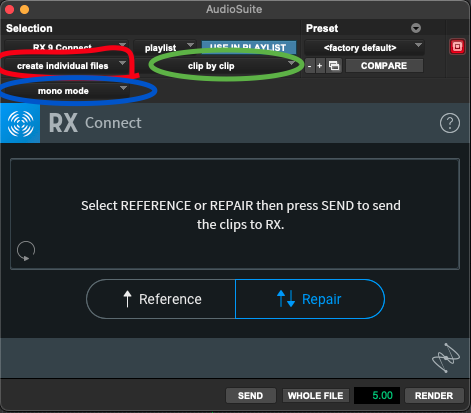471x413 pixels.
Task: Click the Selection header label
Action: pos(29,28)
